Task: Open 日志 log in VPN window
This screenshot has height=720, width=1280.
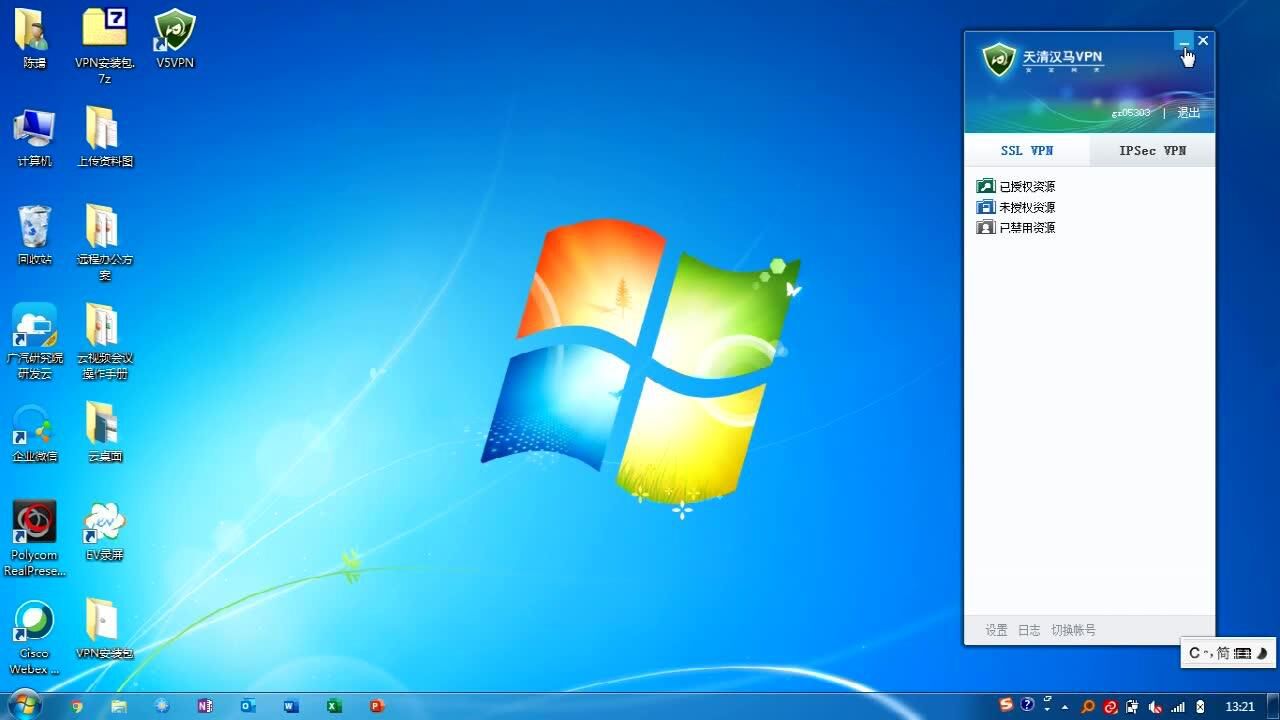Action: click(x=1029, y=630)
